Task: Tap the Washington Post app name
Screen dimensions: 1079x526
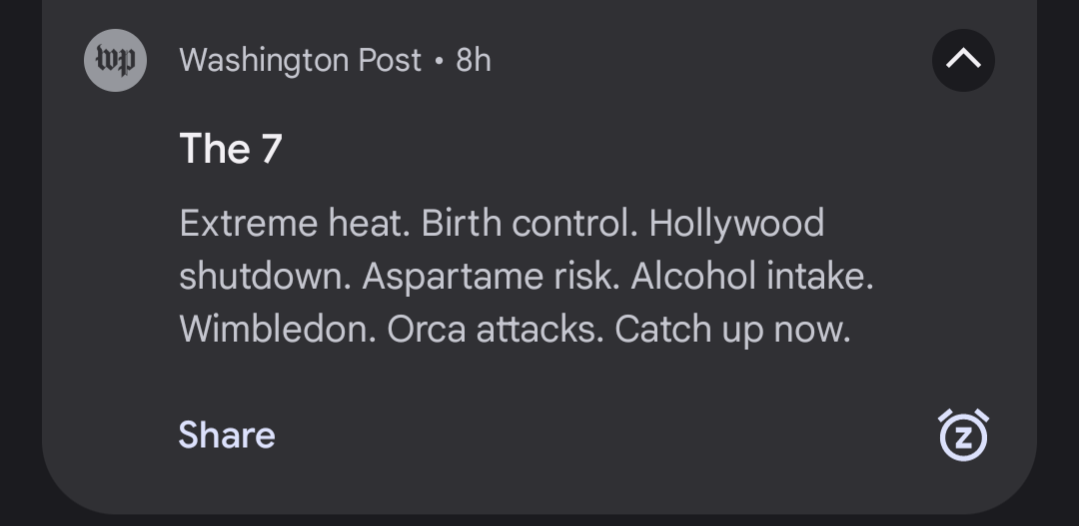Action: pos(300,61)
